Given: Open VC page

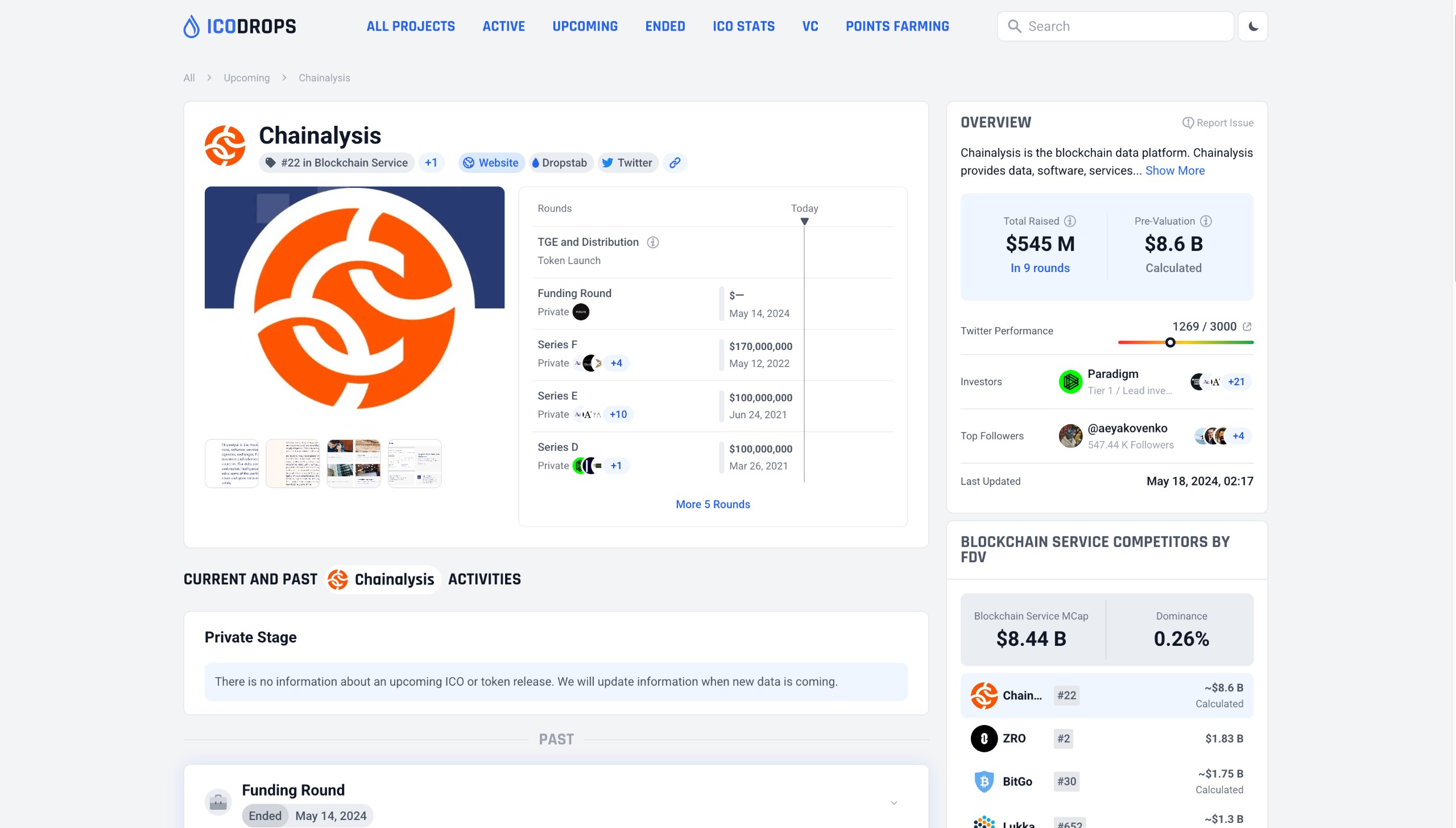Looking at the screenshot, I should tap(810, 26).
